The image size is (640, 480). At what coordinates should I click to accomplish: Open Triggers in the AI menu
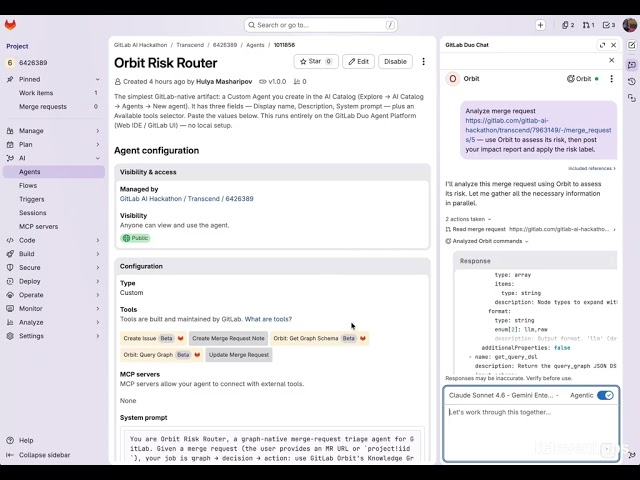pos(53,199)
